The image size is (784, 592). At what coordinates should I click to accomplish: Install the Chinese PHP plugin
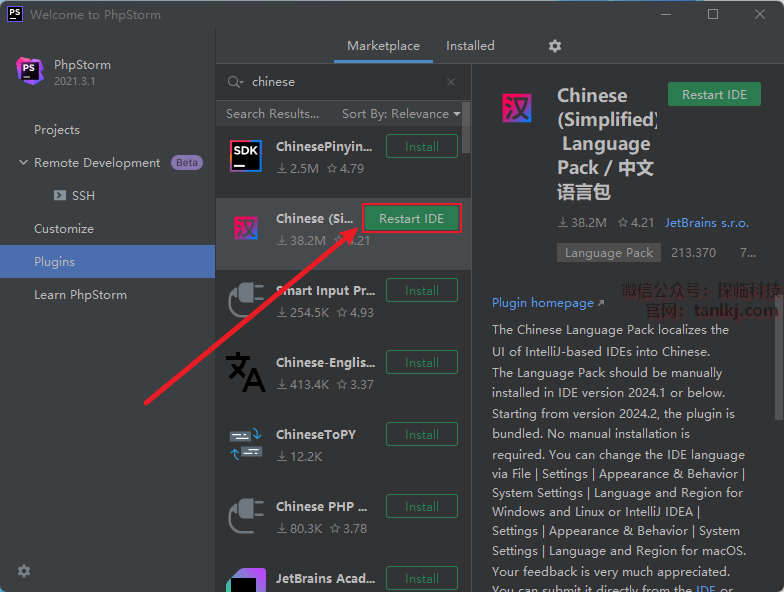[x=422, y=506]
